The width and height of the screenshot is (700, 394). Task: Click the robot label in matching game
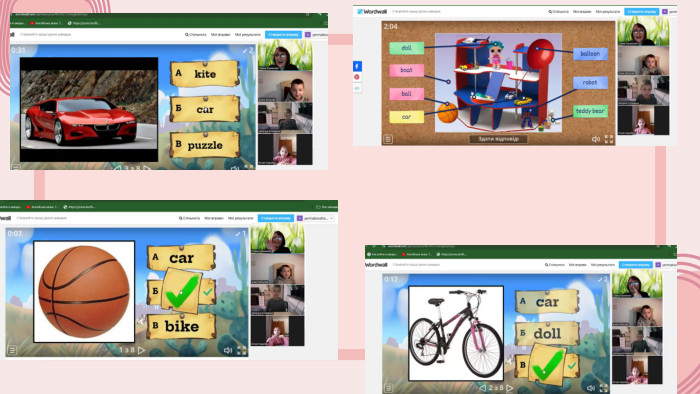(590, 83)
